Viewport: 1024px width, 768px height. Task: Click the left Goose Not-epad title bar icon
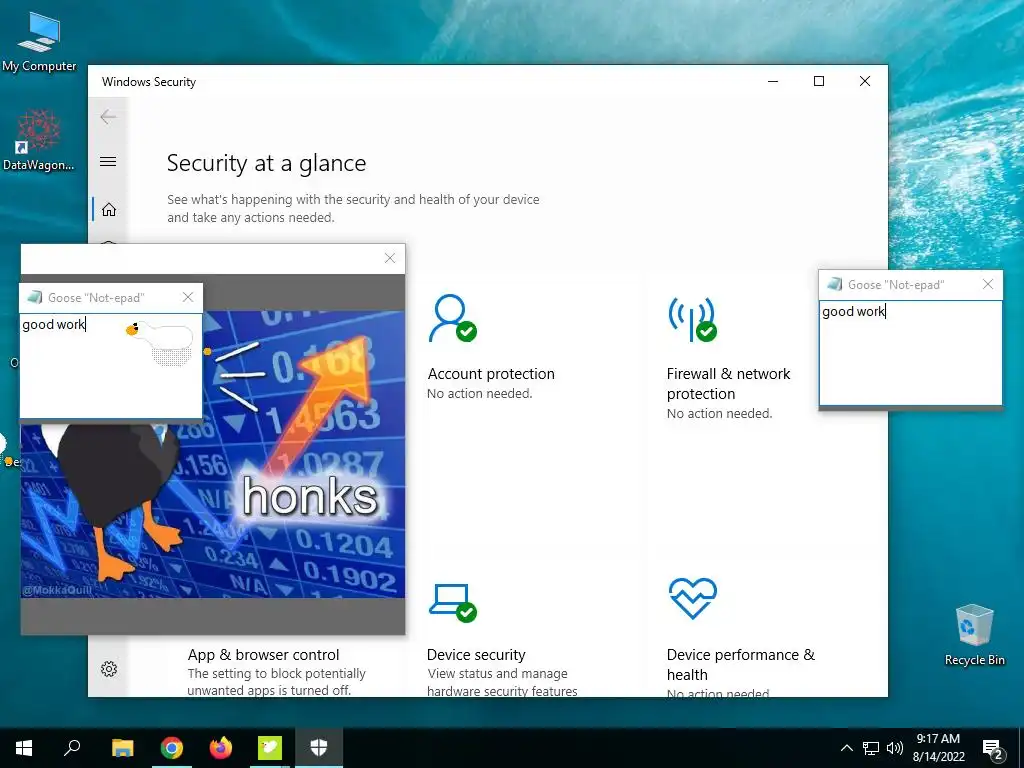point(35,298)
